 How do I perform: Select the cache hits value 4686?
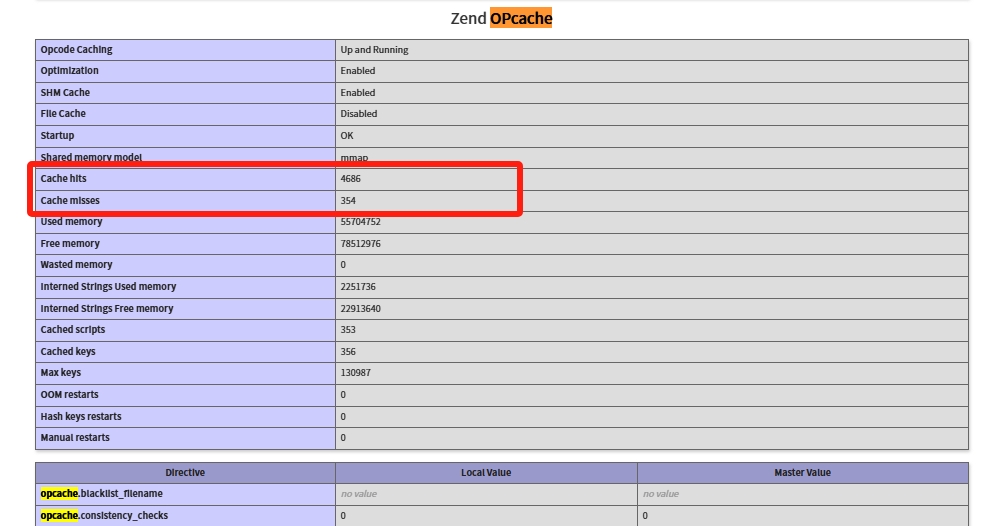coord(350,179)
